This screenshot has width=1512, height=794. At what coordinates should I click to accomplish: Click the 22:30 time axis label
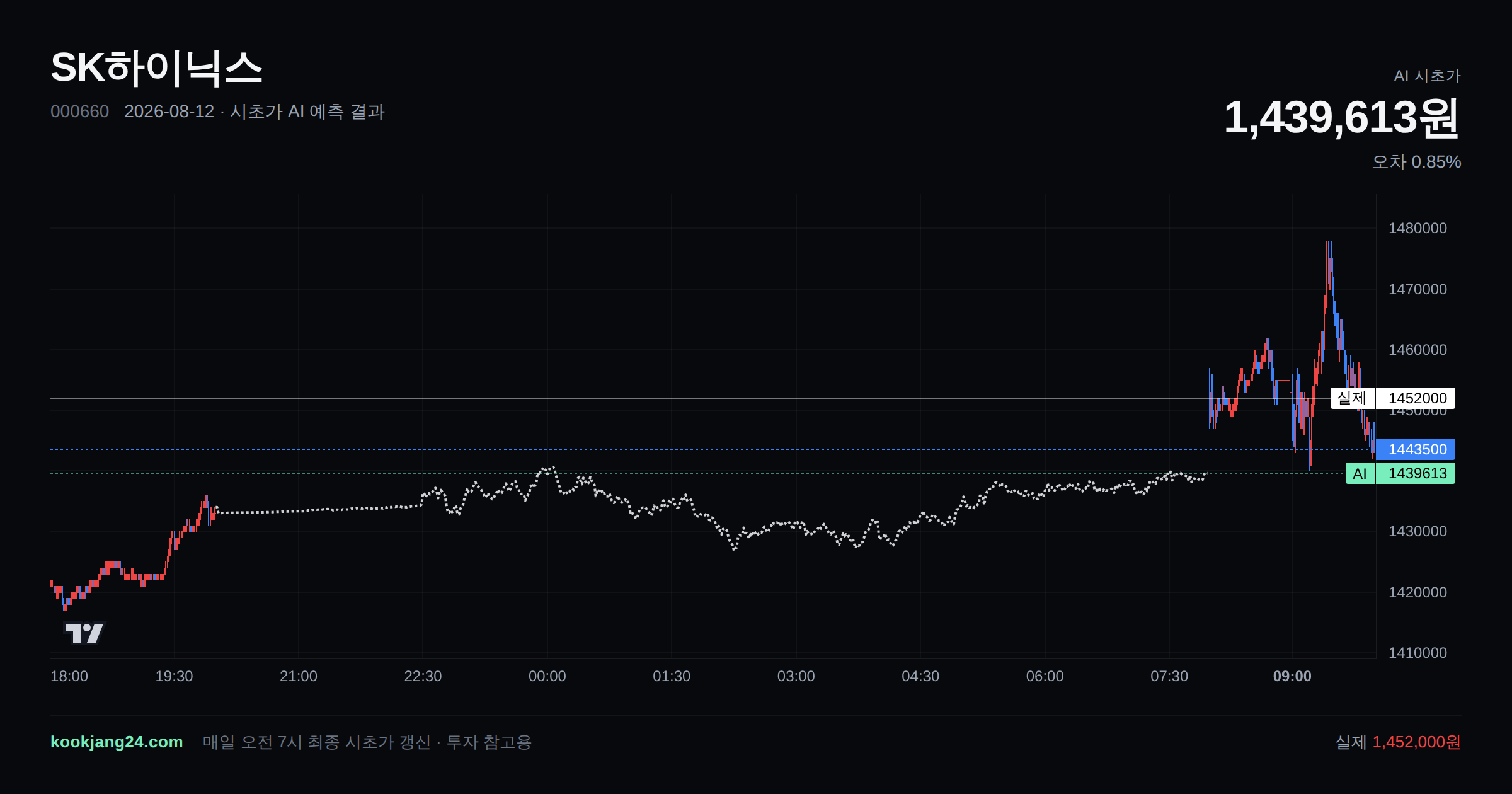[423, 676]
